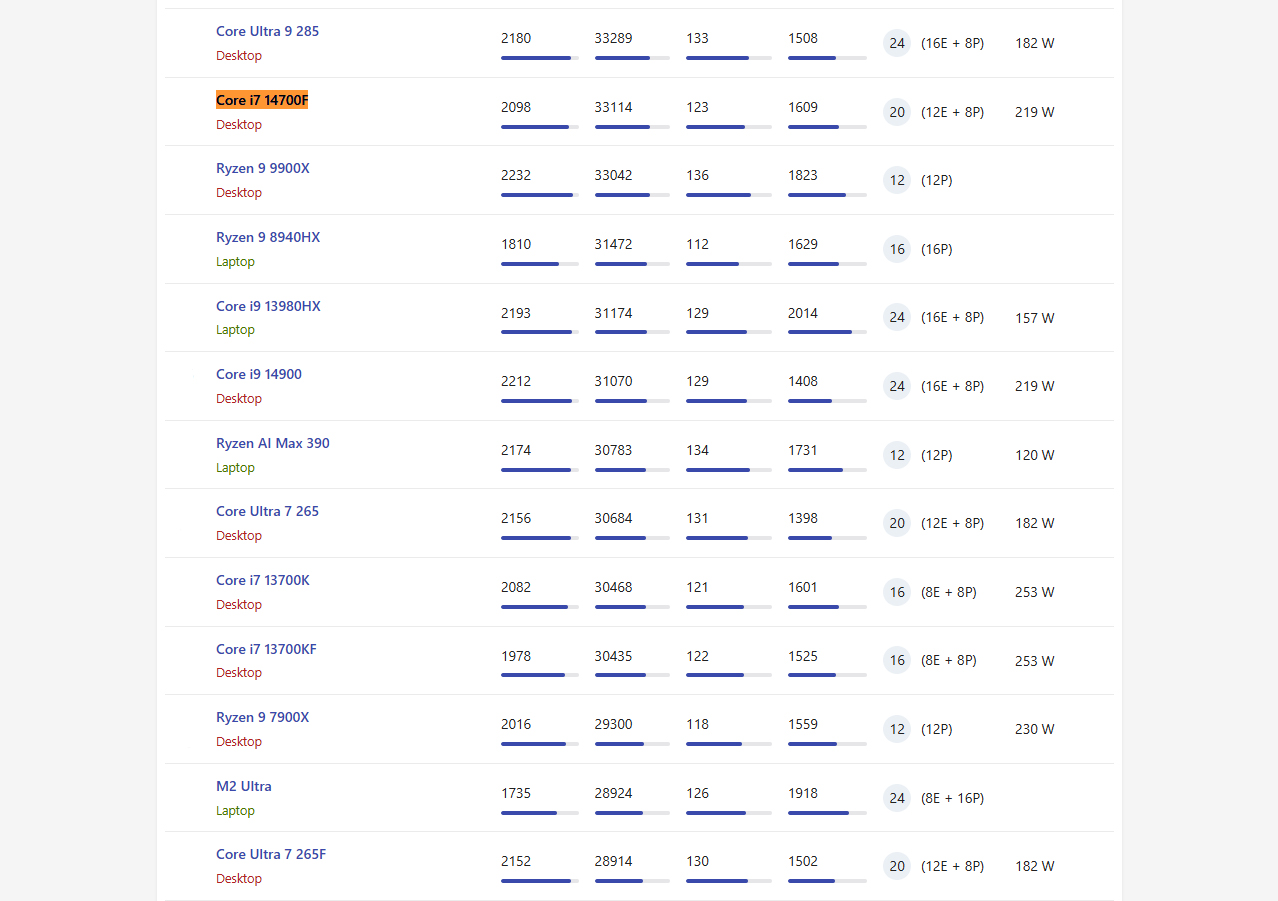Open the Core i7 13700KF link

pyautogui.click(x=266, y=649)
